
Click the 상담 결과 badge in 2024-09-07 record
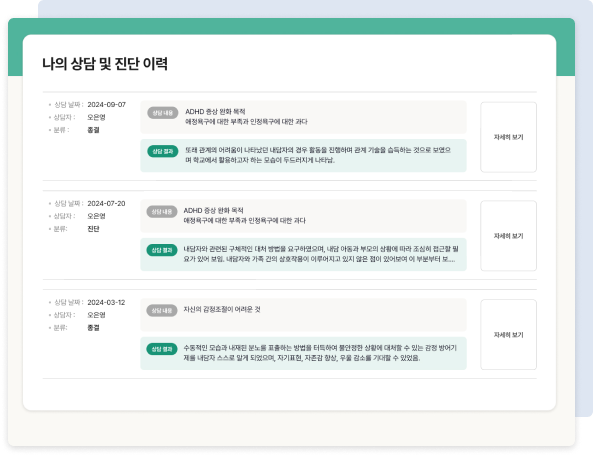pos(163,151)
